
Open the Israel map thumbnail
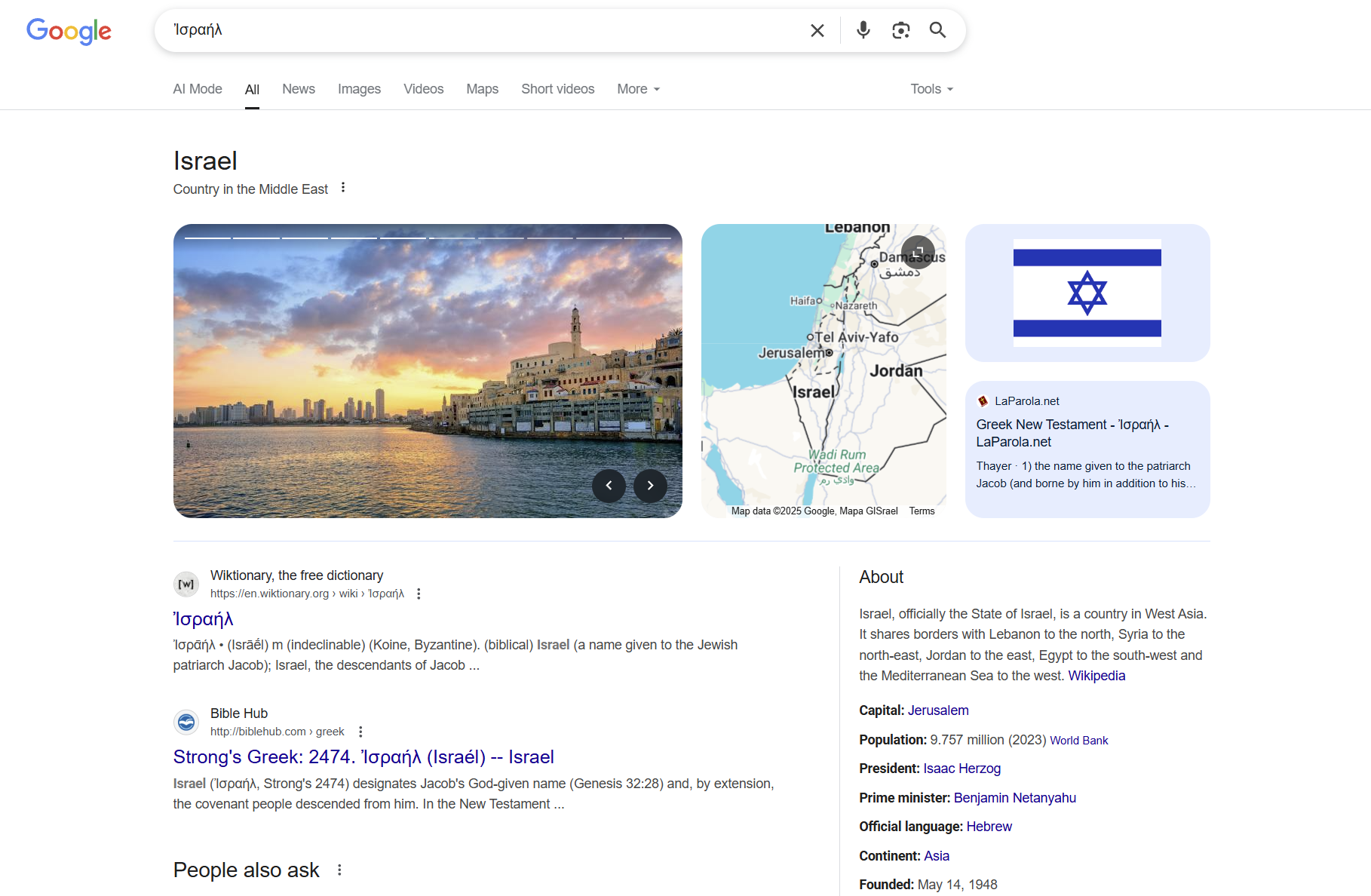coord(824,371)
